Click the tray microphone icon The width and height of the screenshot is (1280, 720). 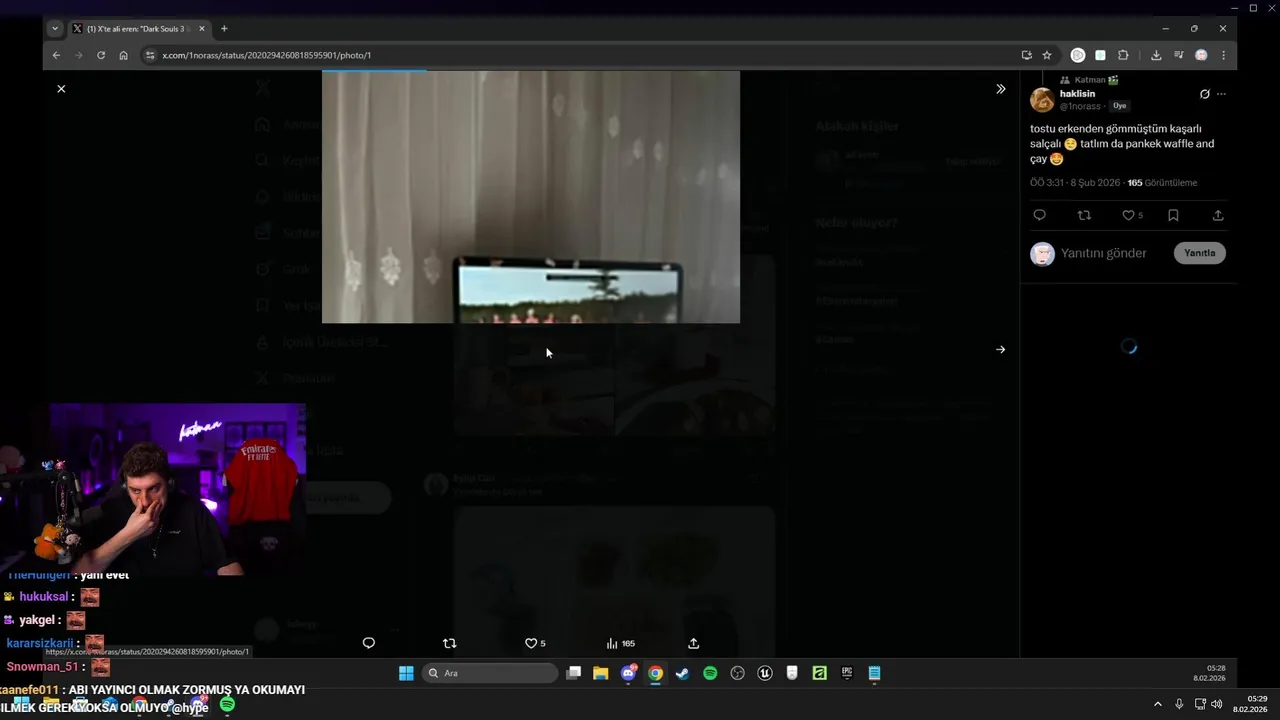1179,704
